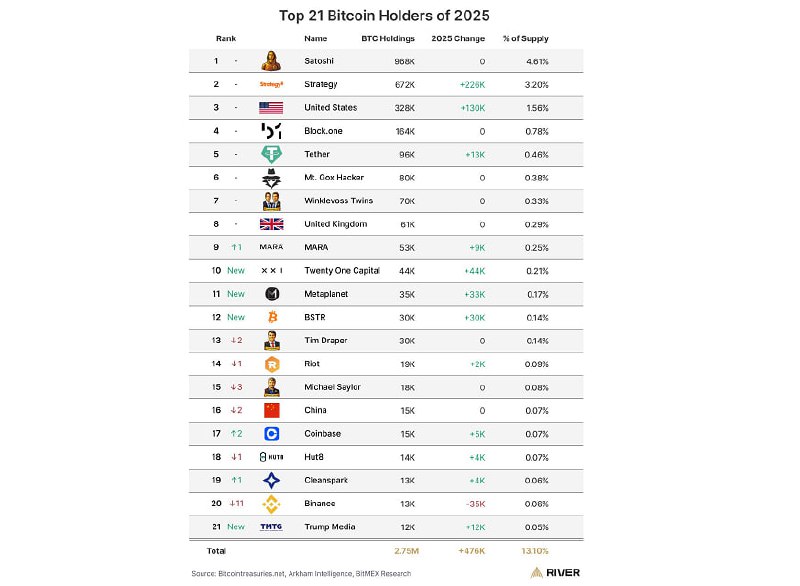Click the Riot logo icon
Image resolution: width=800 pixels, height=586 pixels.
[x=271, y=364]
